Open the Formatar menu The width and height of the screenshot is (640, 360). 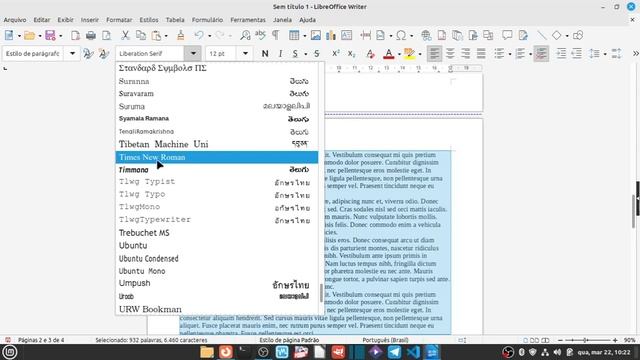(119, 20)
